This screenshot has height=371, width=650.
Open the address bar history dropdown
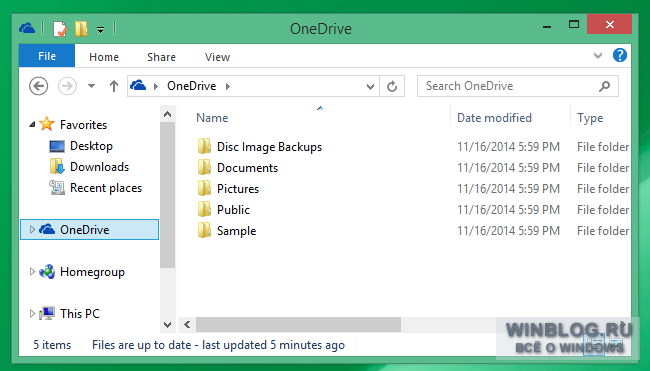click(371, 87)
